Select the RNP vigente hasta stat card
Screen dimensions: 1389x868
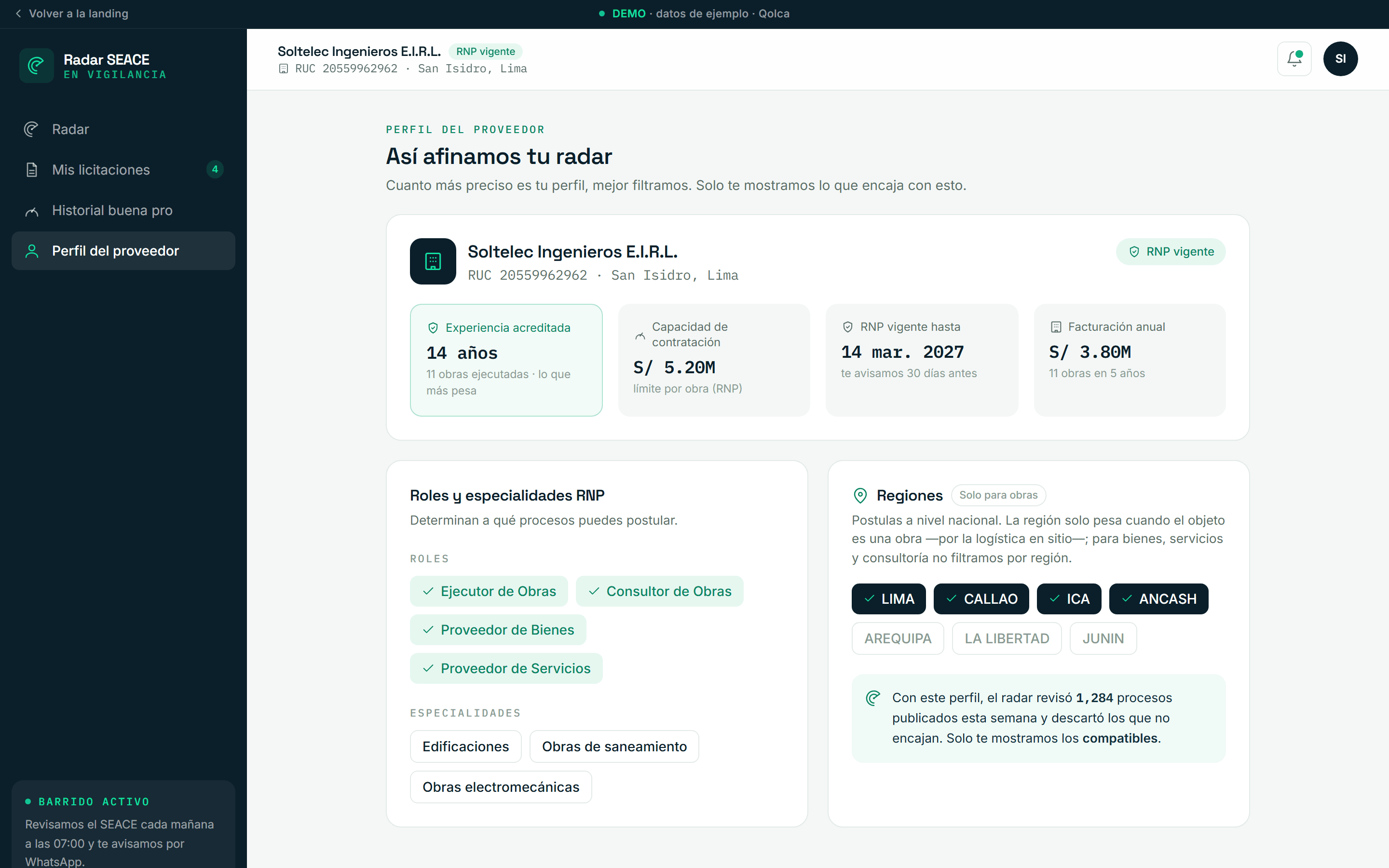click(x=922, y=360)
